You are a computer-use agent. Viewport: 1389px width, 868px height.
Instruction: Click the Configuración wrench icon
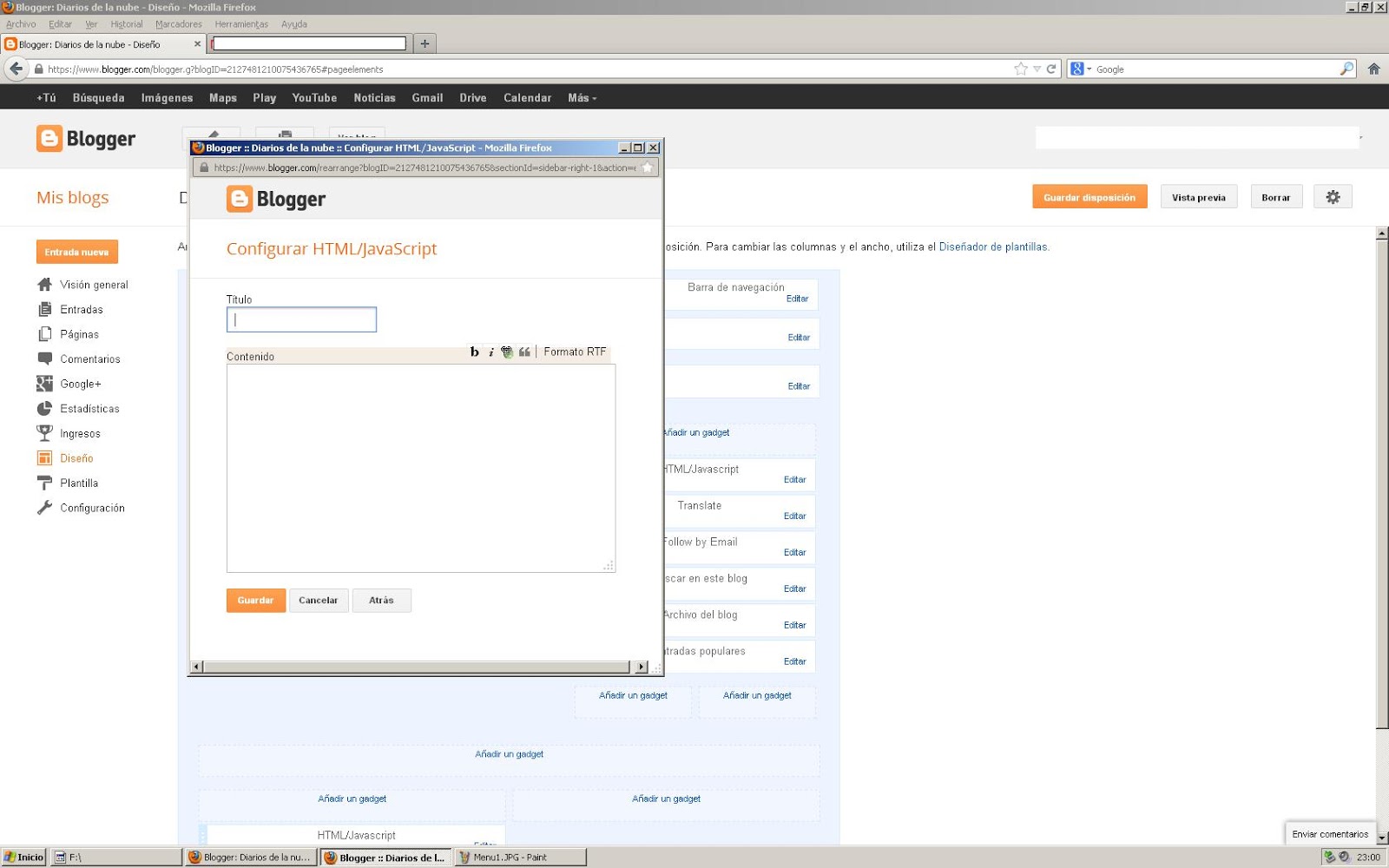tap(45, 508)
